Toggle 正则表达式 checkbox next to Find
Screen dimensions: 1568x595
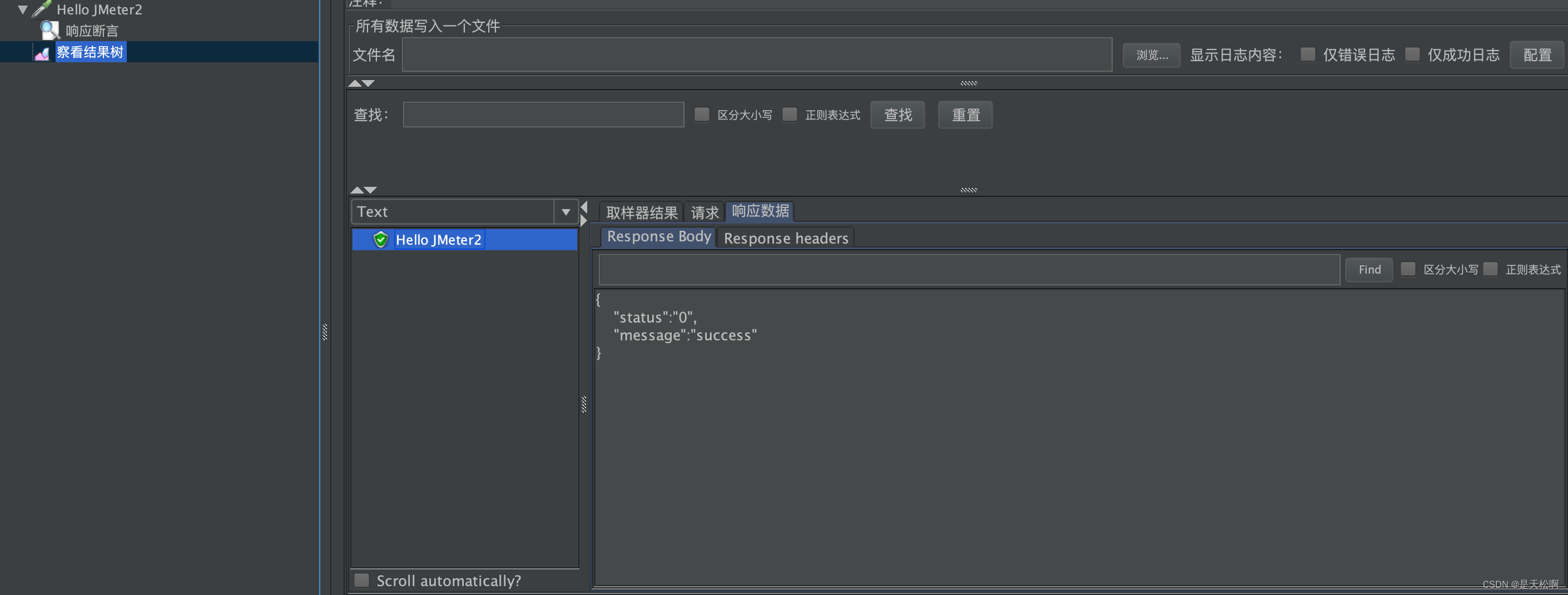pos(1490,269)
